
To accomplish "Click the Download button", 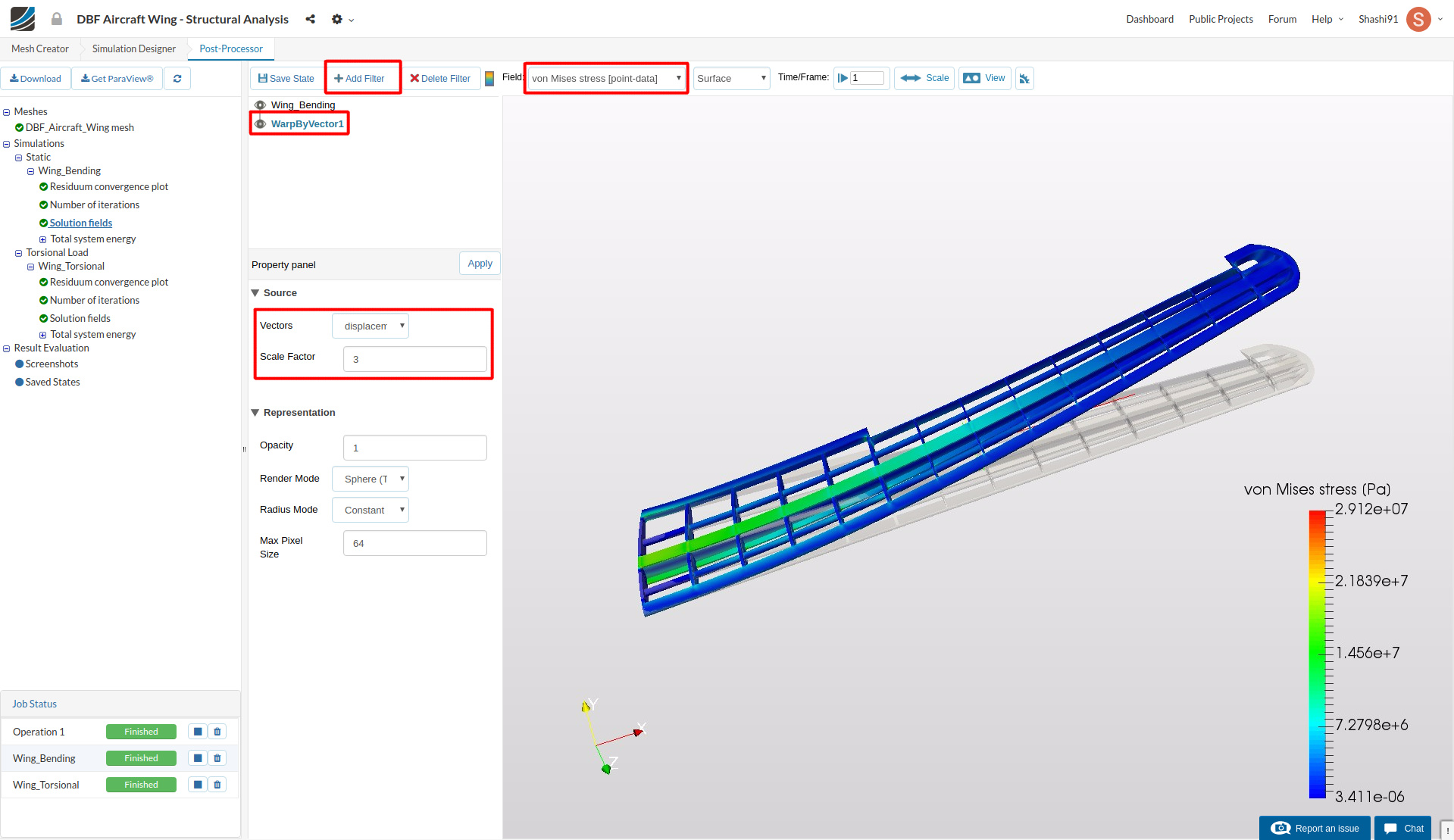I will [36, 79].
